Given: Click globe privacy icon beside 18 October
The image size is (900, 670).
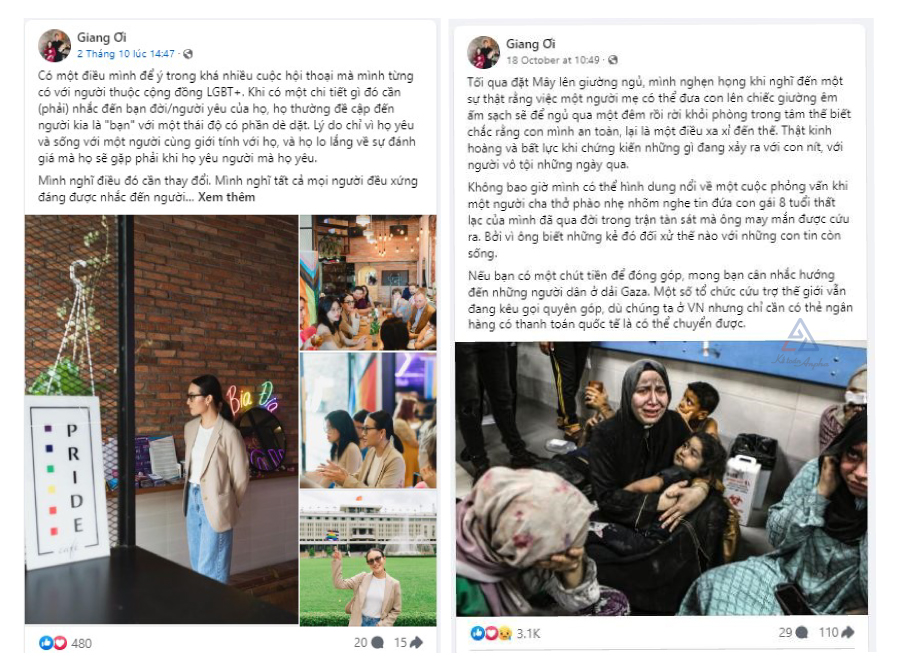Looking at the screenshot, I should coord(613,60).
